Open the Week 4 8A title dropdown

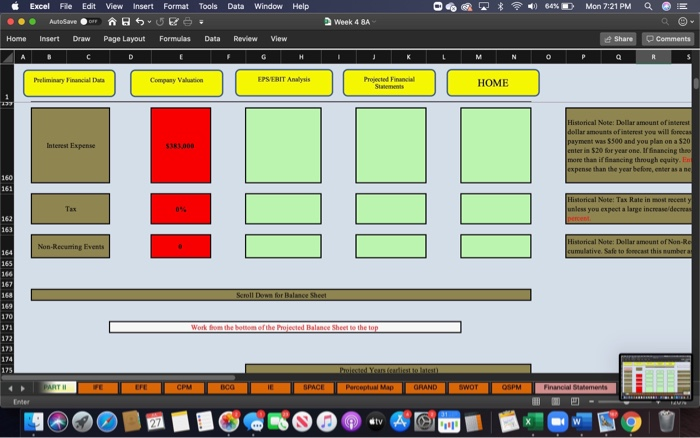374,22
